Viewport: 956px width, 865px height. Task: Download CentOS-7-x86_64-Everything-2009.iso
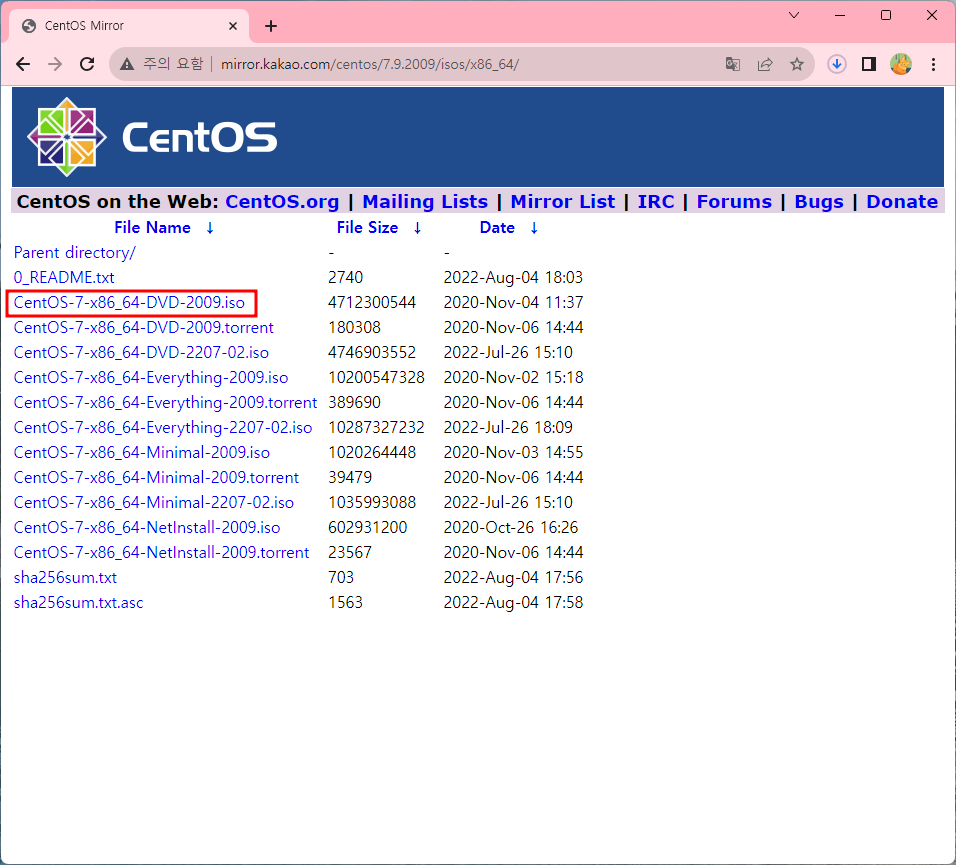click(151, 377)
